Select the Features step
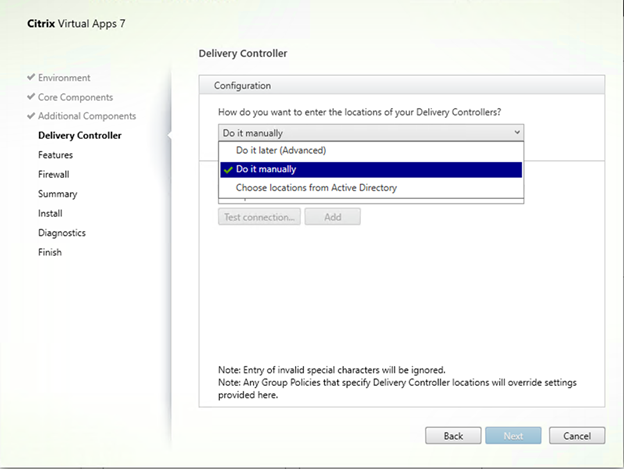624x469 pixels. pos(56,155)
